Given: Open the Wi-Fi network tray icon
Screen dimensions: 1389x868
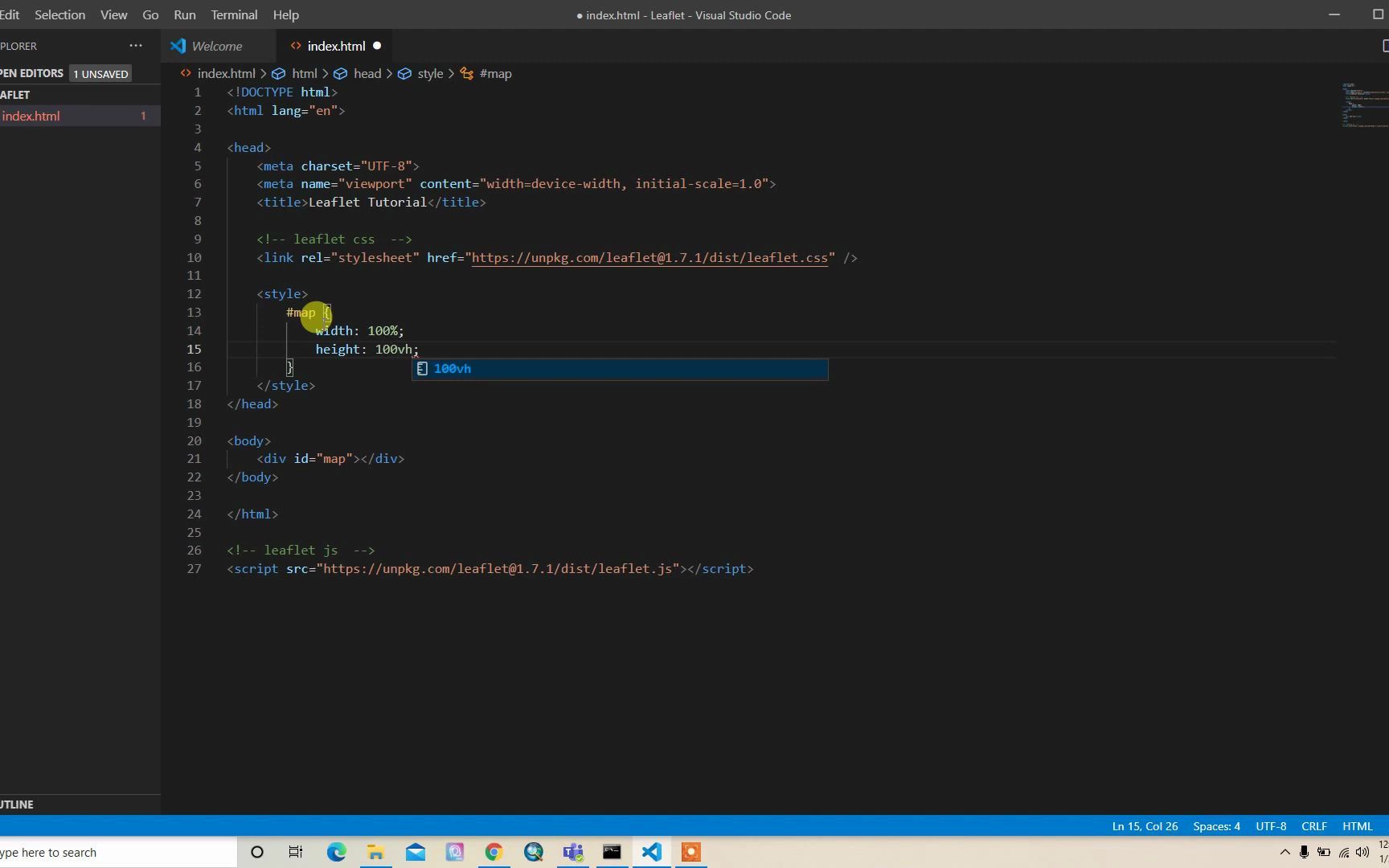Looking at the screenshot, I should tap(1343, 853).
